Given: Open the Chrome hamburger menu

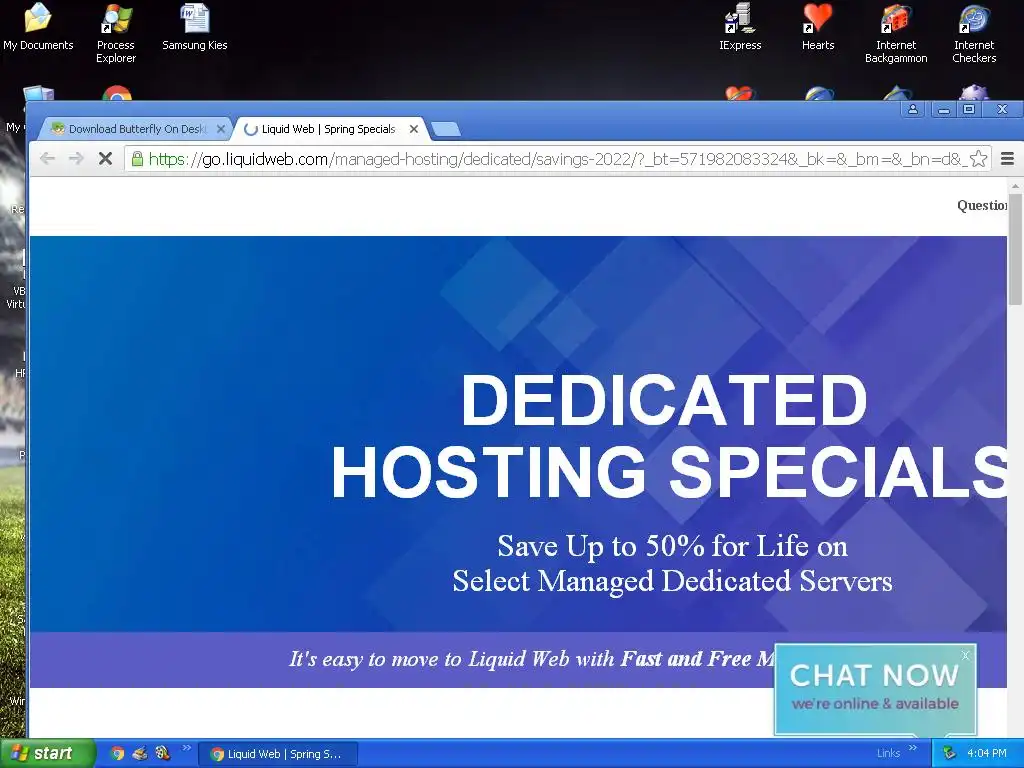Looking at the screenshot, I should pyautogui.click(x=1008, y=159).
